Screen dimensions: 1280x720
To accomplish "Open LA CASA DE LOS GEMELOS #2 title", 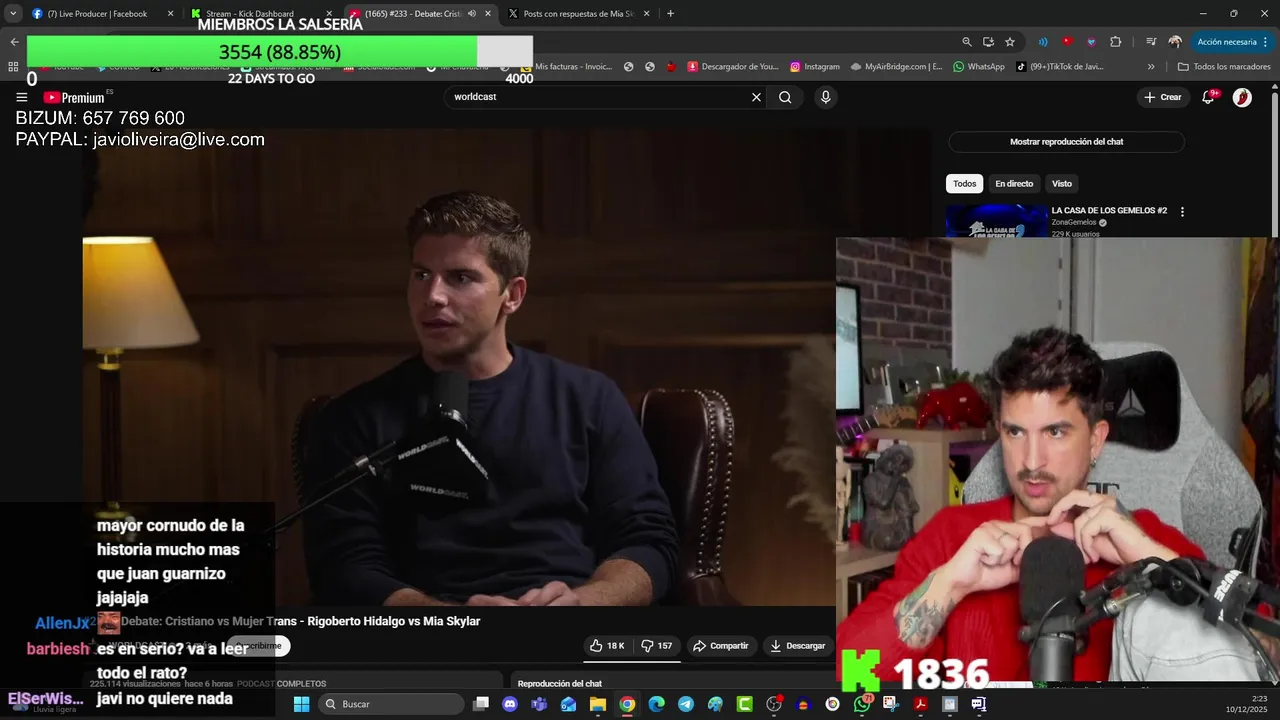I will (x=1109, y=211).
